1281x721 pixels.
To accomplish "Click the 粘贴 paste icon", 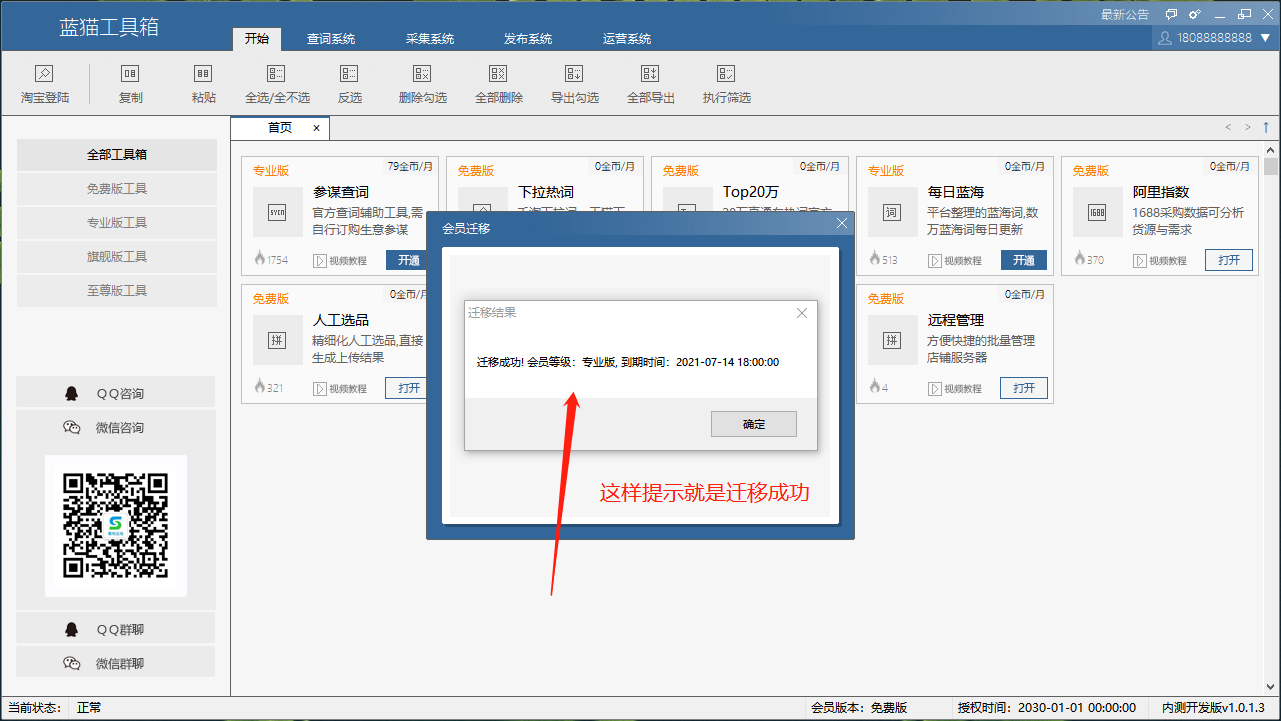I will [x=203, y=74].
